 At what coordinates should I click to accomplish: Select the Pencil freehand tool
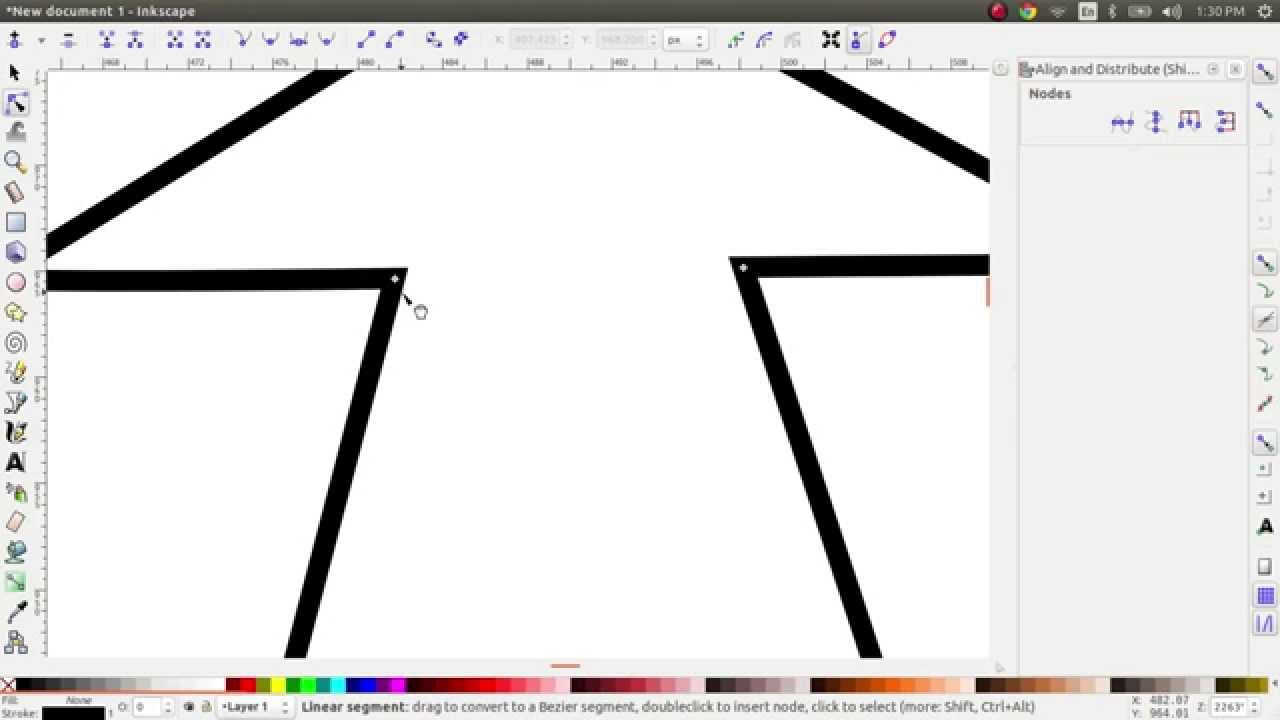(15, 372)
